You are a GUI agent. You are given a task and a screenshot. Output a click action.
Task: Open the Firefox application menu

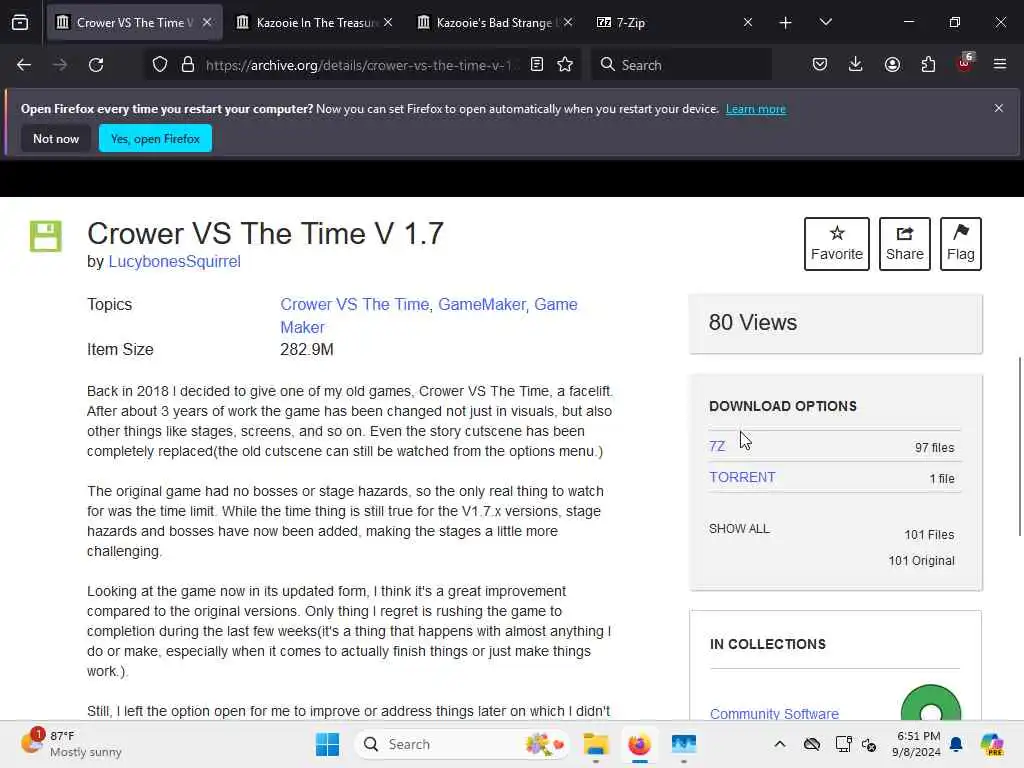click(1000, 65)
